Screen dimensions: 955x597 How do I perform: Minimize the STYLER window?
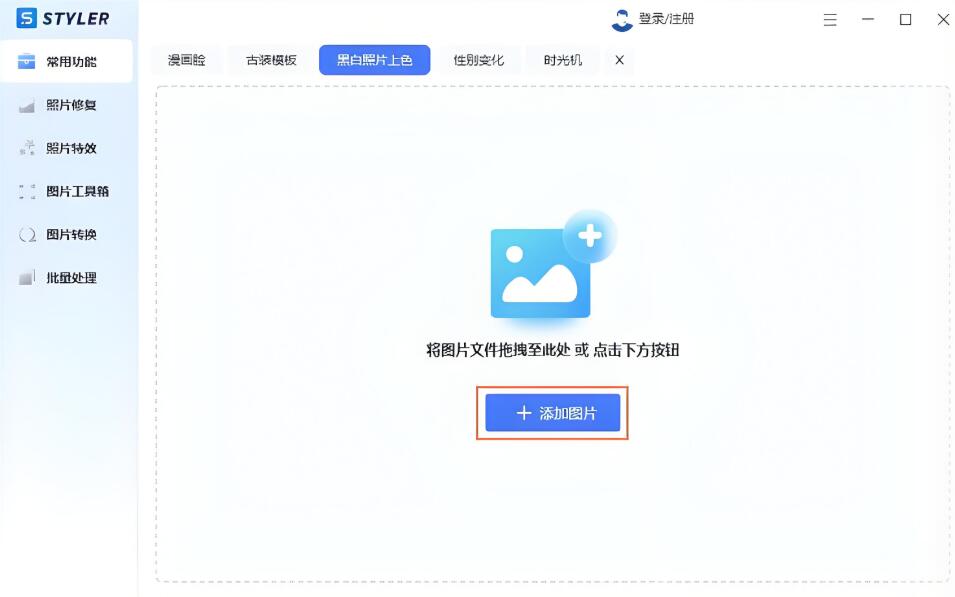(868, 19)
